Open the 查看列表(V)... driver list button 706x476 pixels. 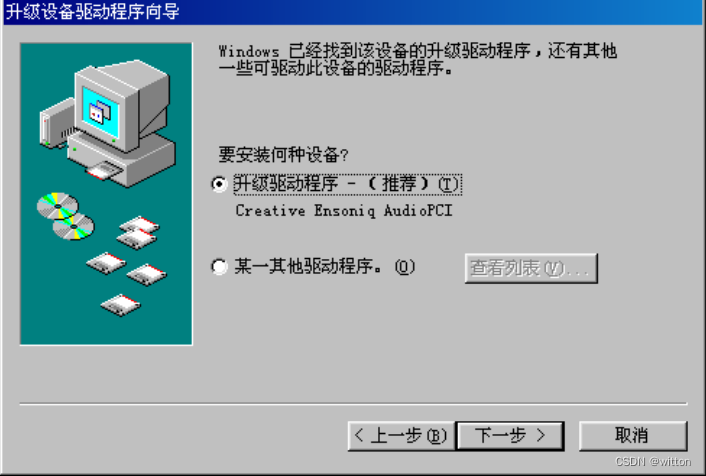[x=531, y=268]
